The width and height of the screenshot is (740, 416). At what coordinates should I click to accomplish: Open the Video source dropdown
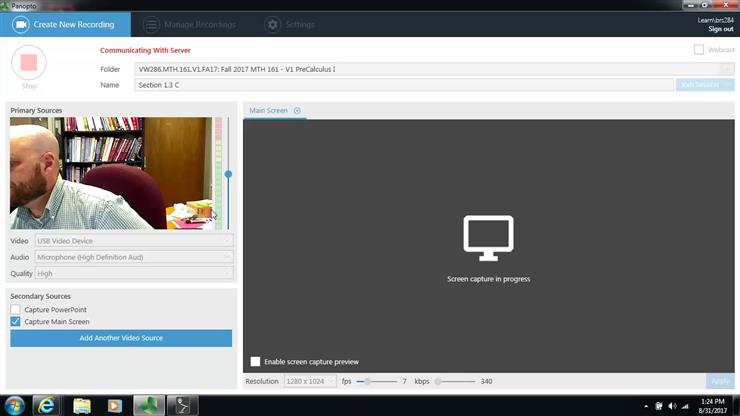134,241
